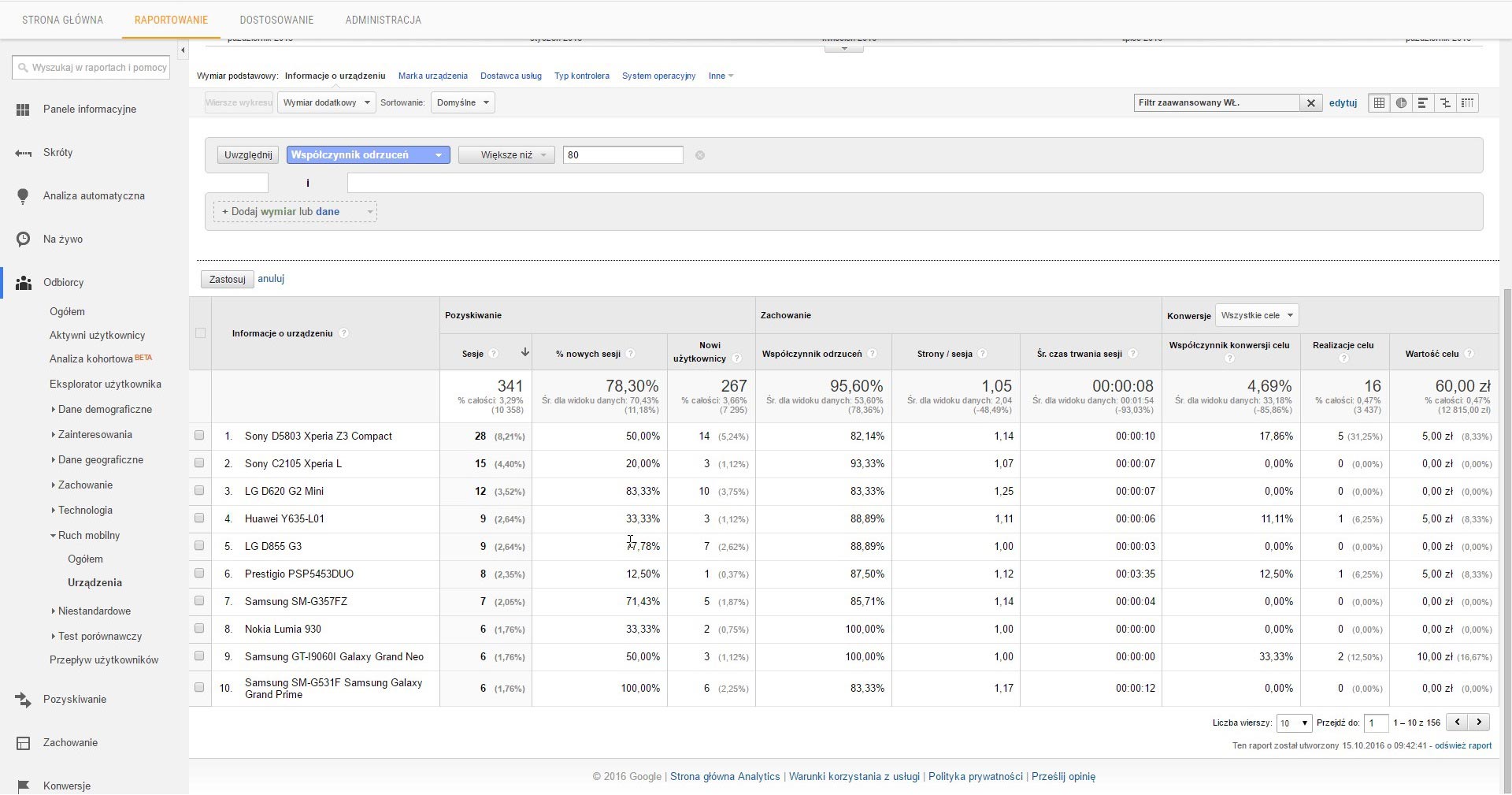The height and width of the screenshot is (795, 1512).
Task: Check the Samsung SM-G357FZ row
Action: [199, 600]
